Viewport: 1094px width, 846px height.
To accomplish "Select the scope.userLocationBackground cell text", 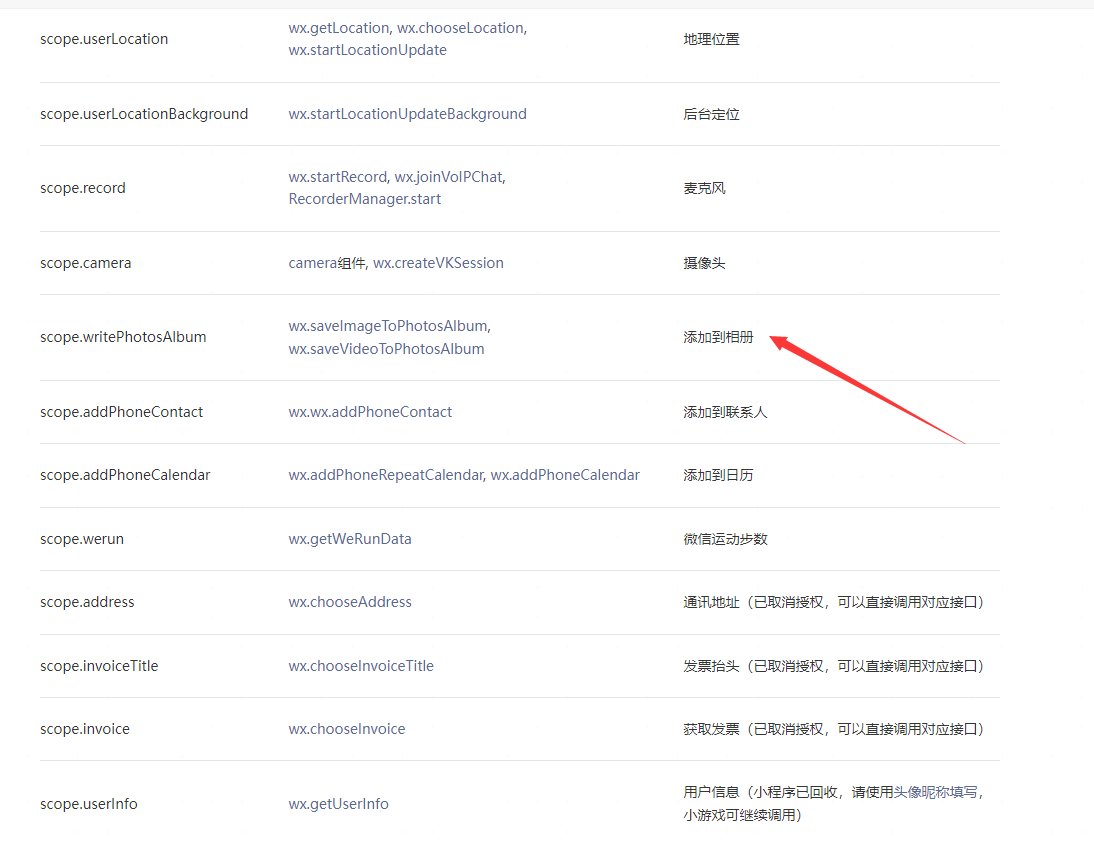I will click(x=144, y=114).
